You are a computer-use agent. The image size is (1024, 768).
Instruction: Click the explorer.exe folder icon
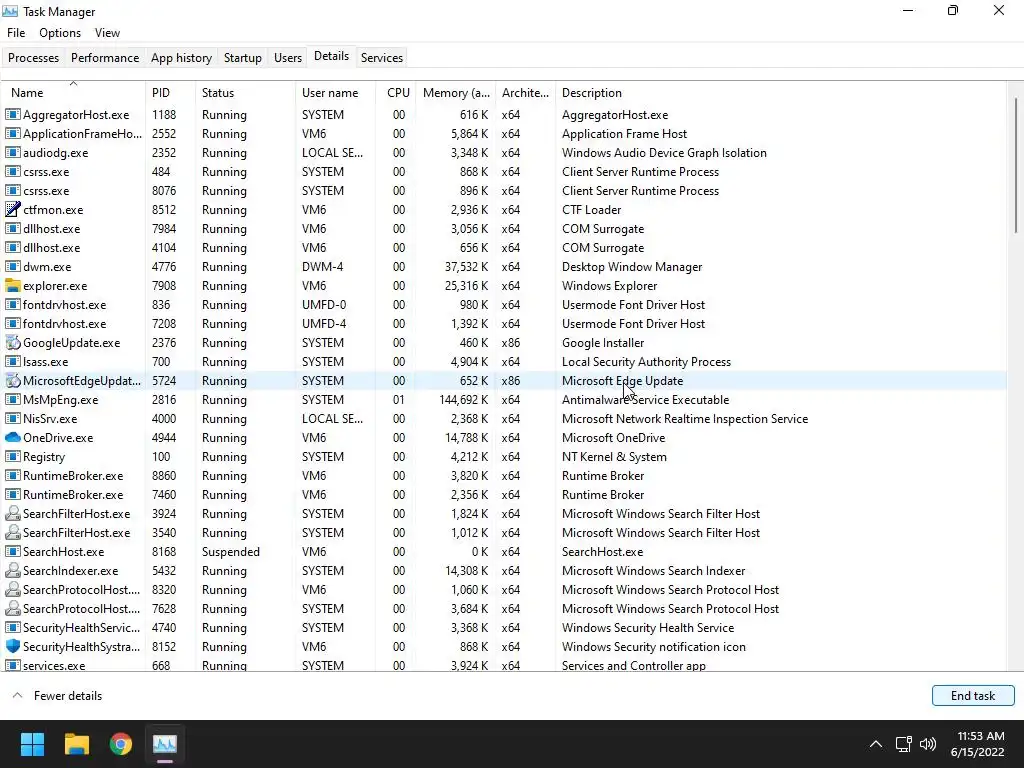coord(12,285)
